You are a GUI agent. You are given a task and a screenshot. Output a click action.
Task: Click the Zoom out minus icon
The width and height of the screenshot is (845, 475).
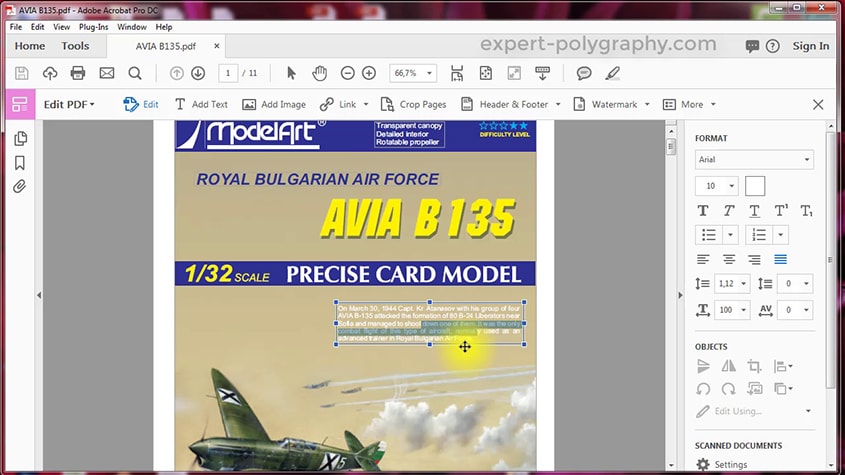[x=348, y=73]
